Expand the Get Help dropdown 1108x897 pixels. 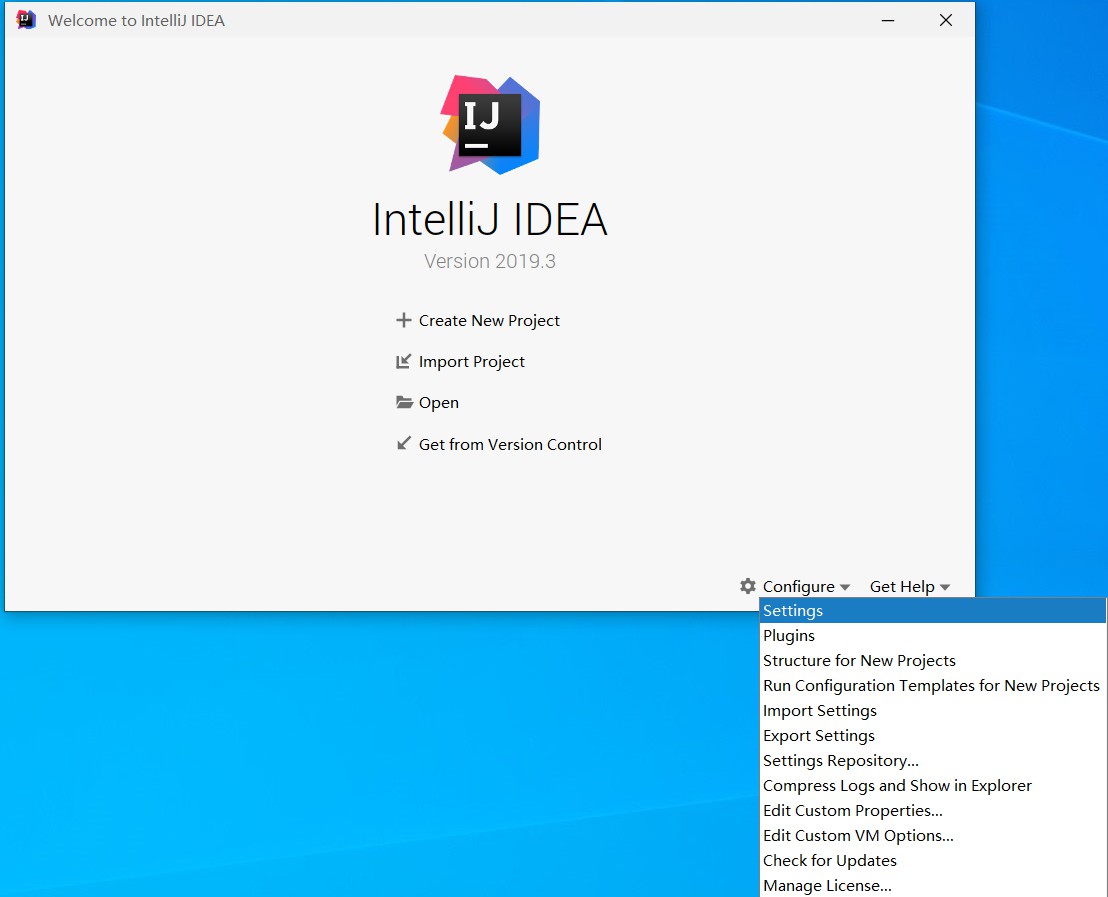pyautogui.click(x=909, y=587)
